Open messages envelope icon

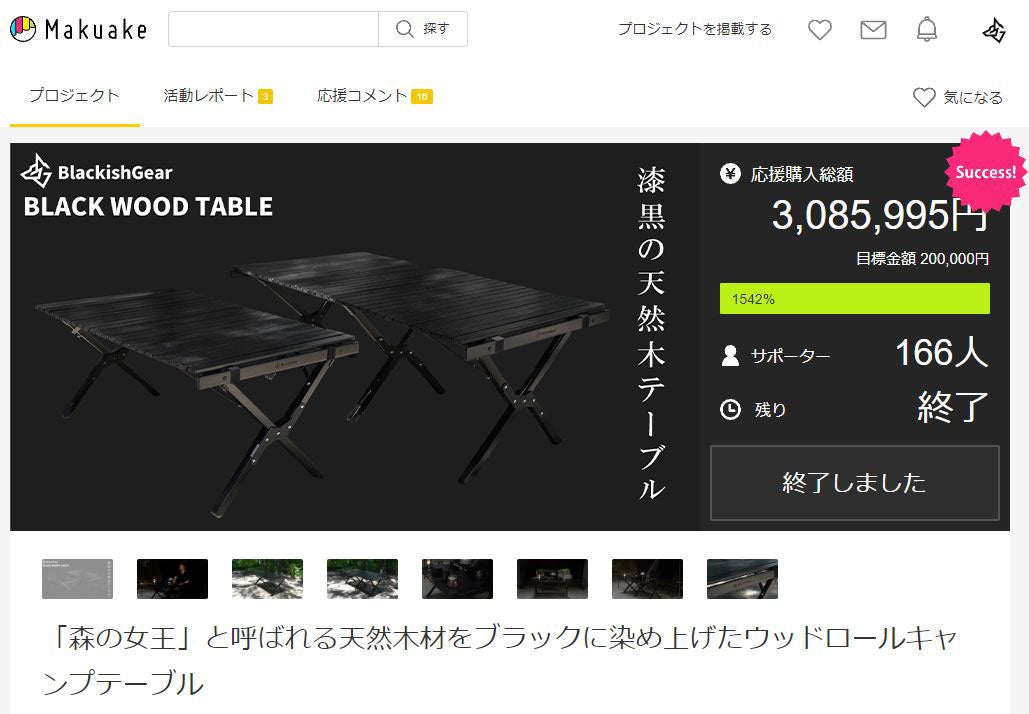pyautogui.click(x=873, y=30)
